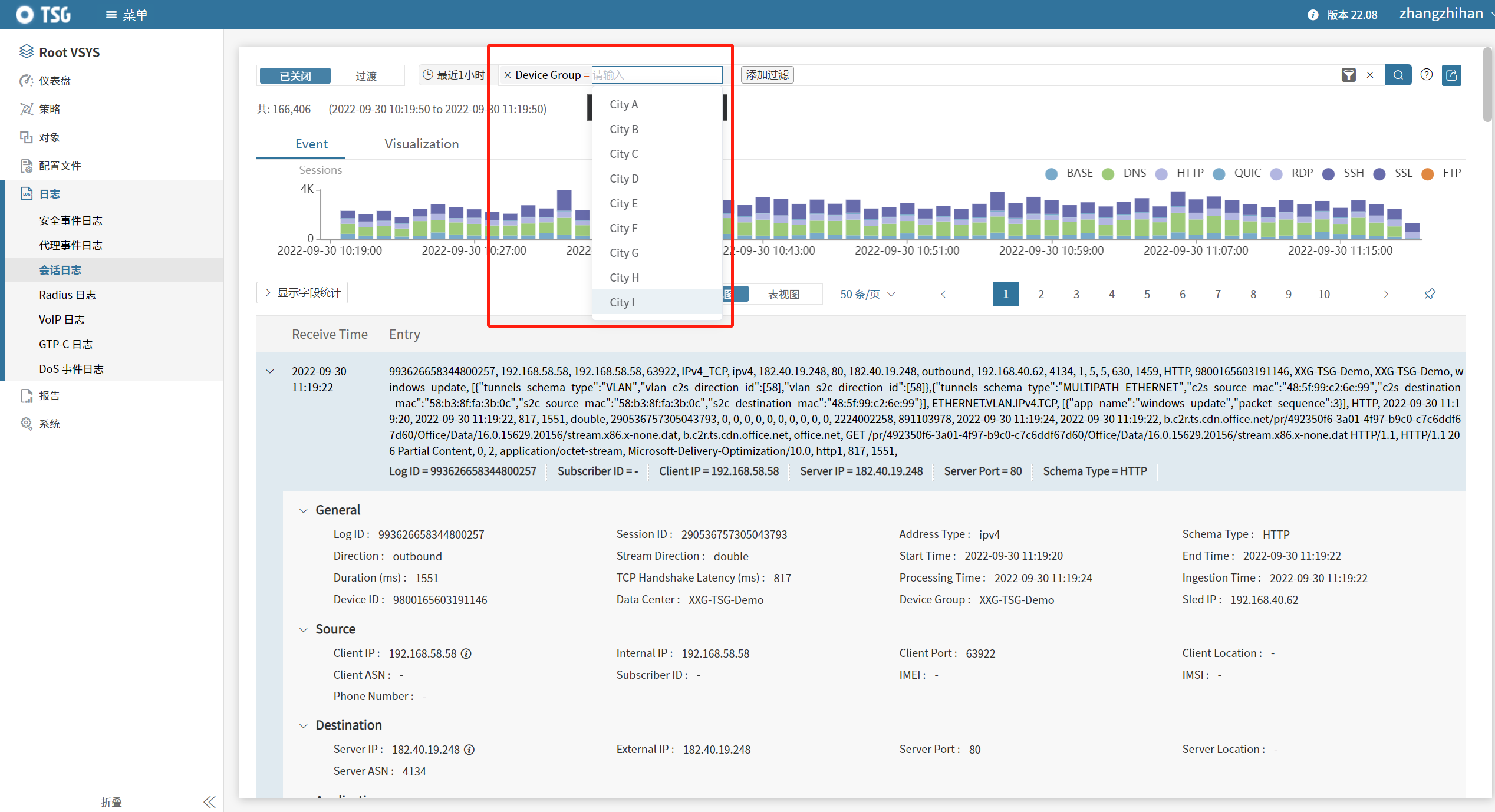Open the 仪表盘 dashboard menu item
This screenshot has width=1495, height=812.
coord(54,81)
